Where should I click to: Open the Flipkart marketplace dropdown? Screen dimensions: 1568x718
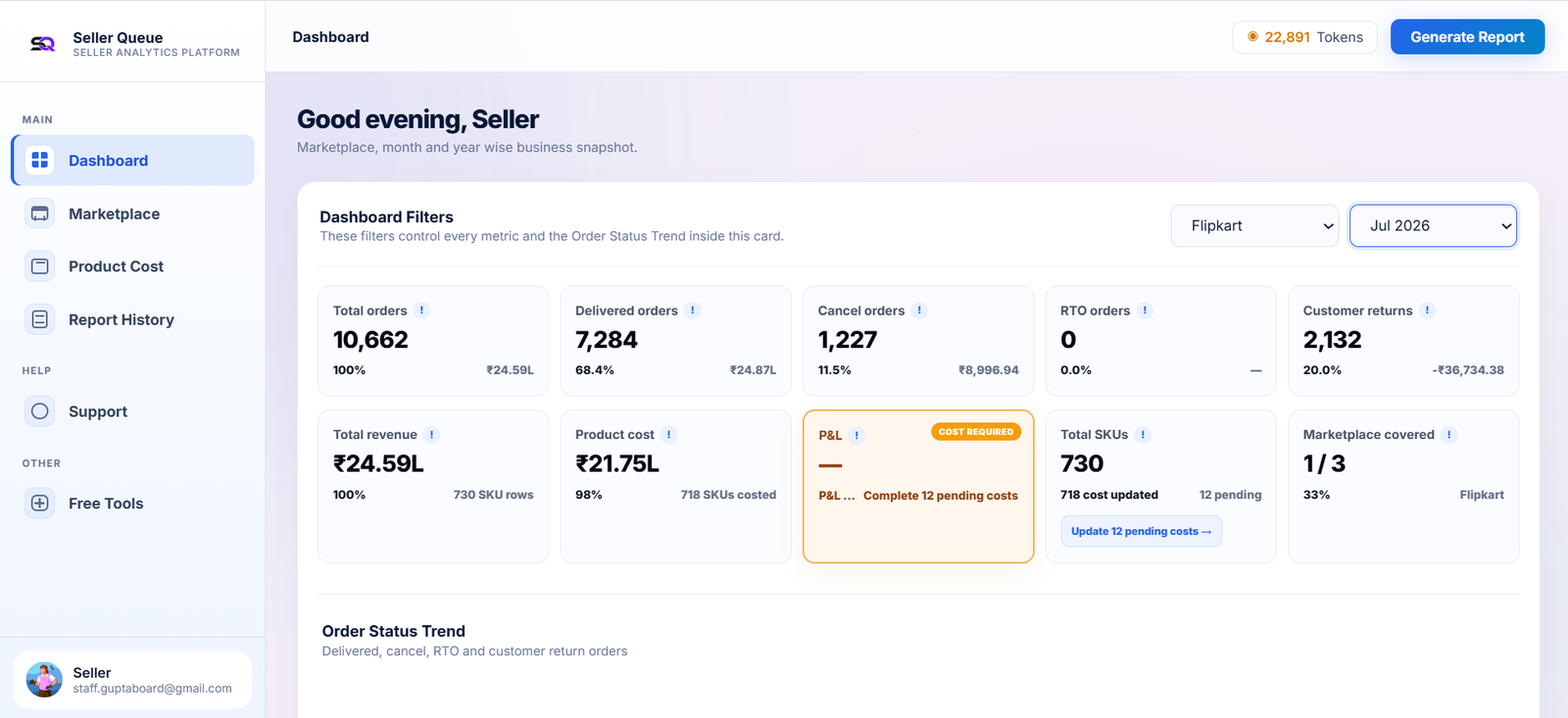point(1254,225)
